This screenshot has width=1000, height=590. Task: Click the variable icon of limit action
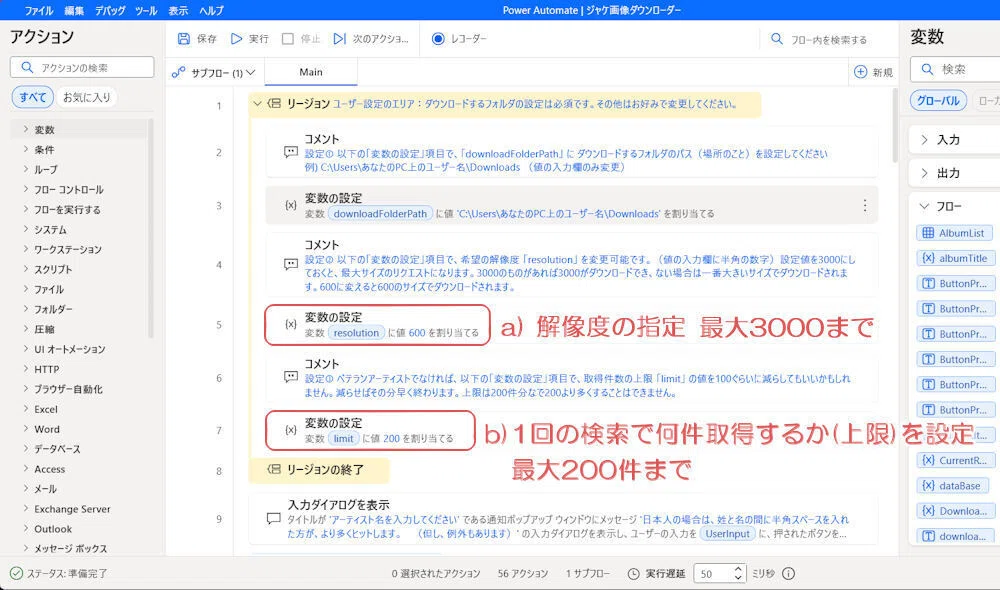click(291, 431)
